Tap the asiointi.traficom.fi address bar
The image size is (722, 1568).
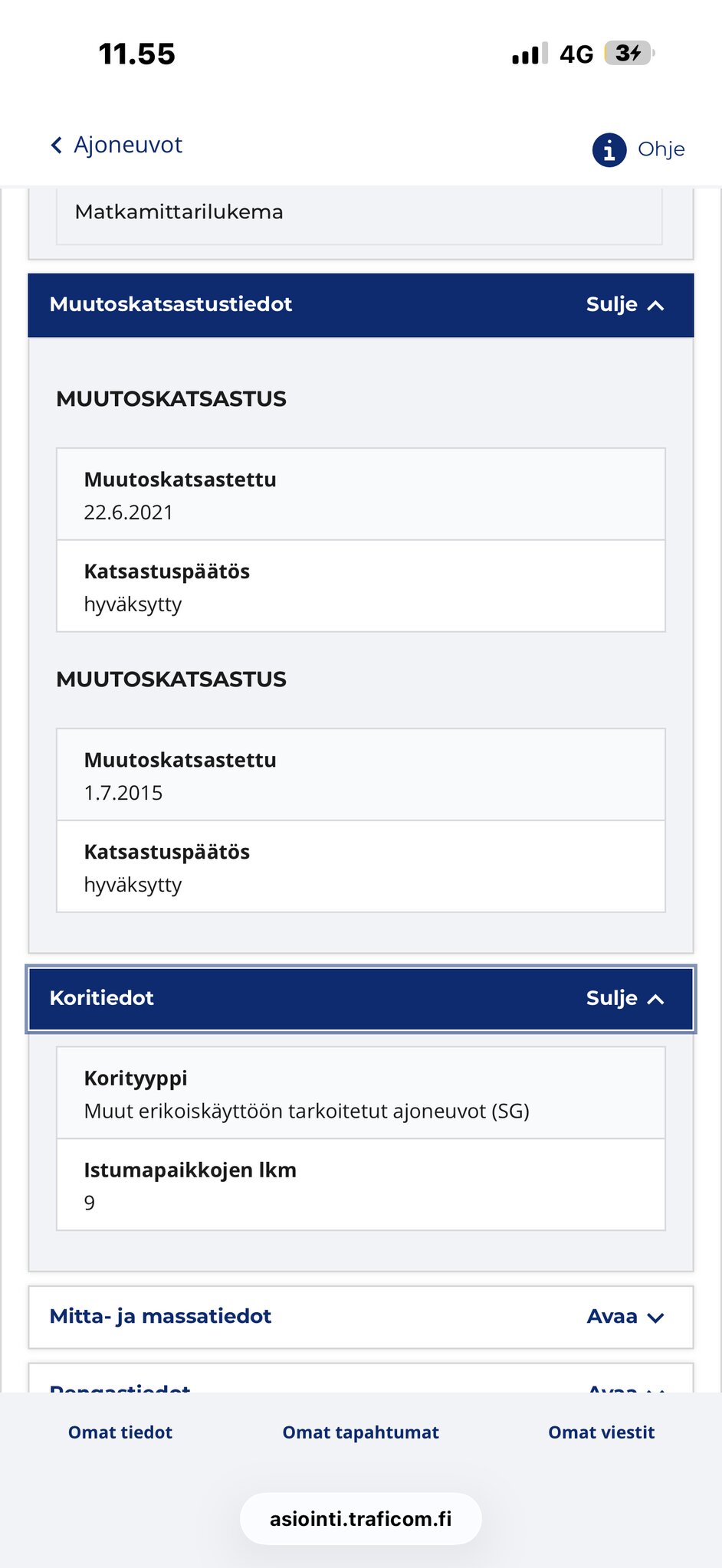tap(361, 1519)
